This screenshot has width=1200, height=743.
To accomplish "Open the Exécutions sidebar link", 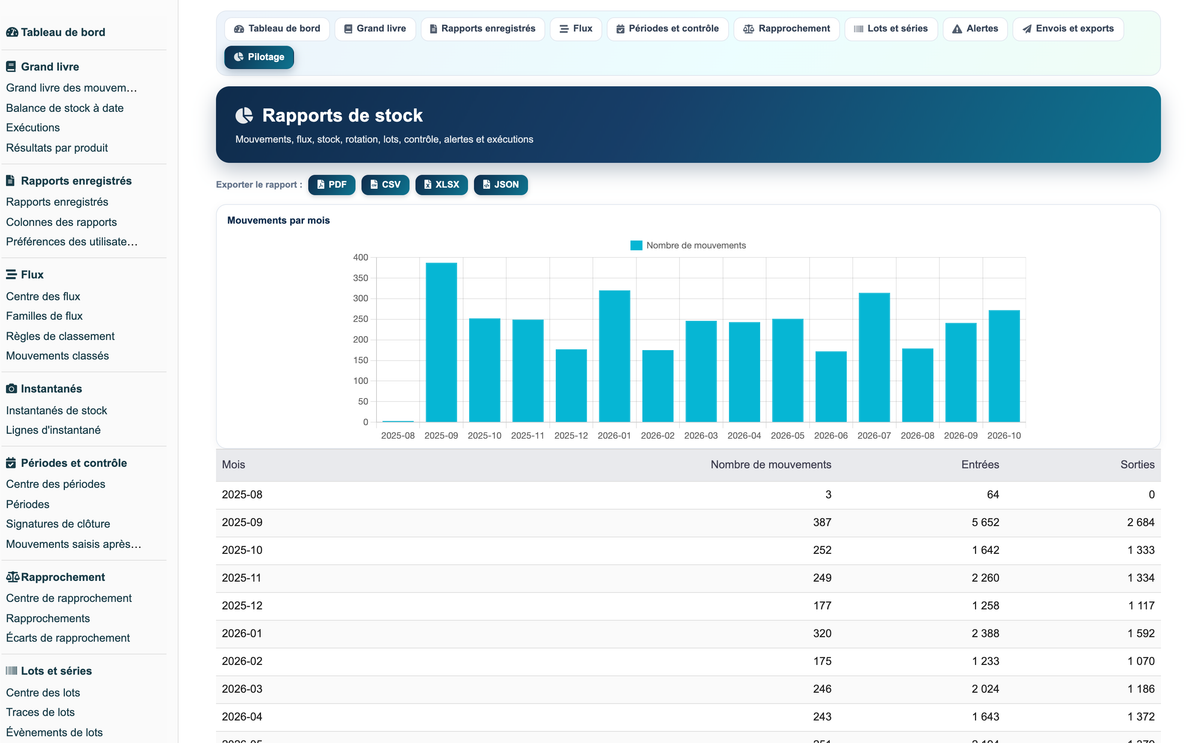I will point(33,128).
